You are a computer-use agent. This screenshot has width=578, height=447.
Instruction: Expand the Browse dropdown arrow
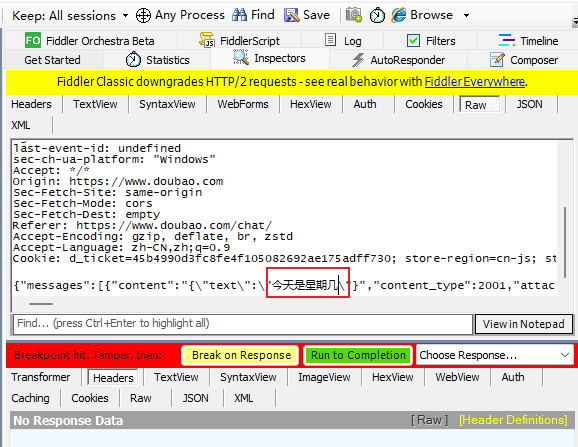[x=466, y=15]
